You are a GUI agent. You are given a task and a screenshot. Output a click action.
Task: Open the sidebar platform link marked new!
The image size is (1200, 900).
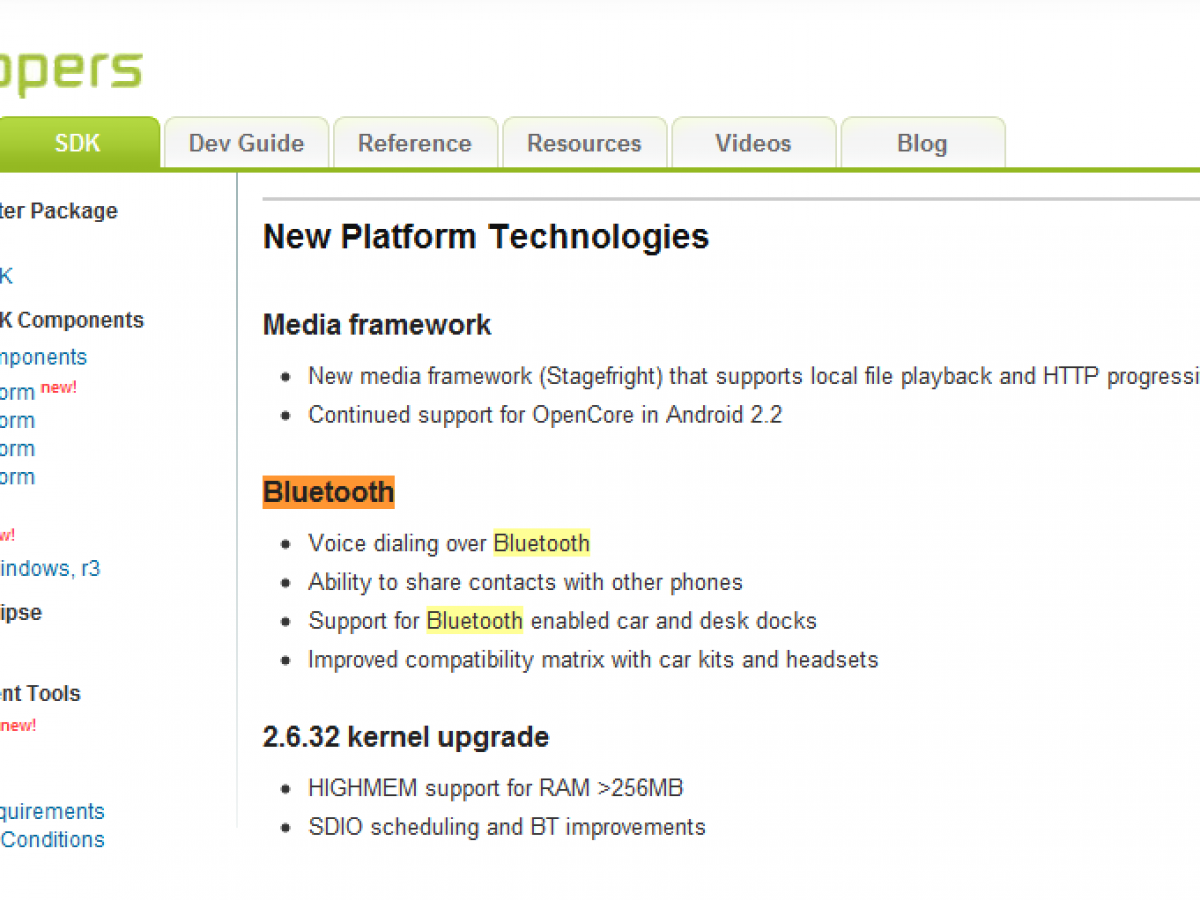coord(18,392)
